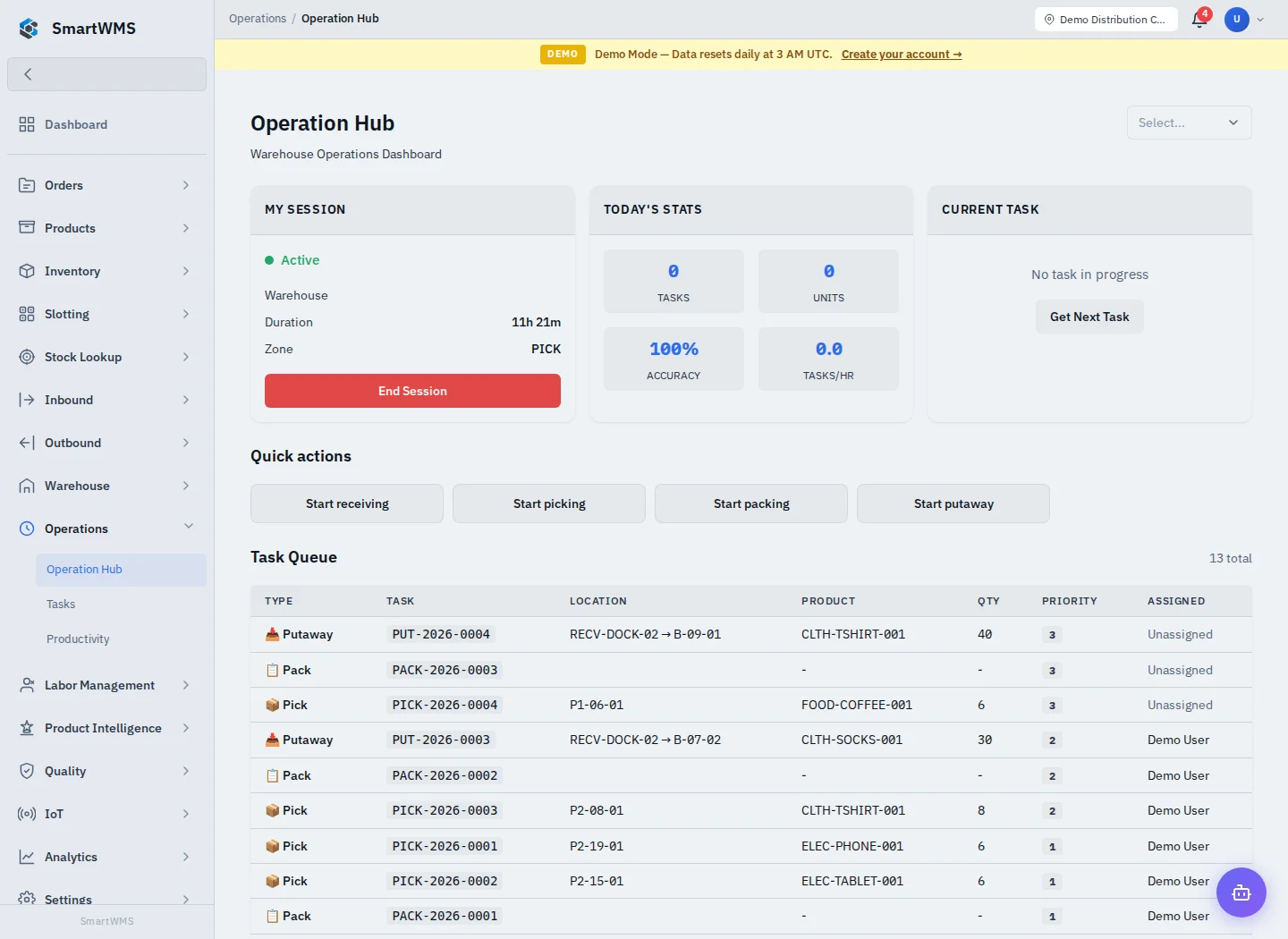Image resolution: width=1288 pixels, height=939 pixels.
Task: Collapse the sidebar with back arrow
Action: (x=106, y=74)
